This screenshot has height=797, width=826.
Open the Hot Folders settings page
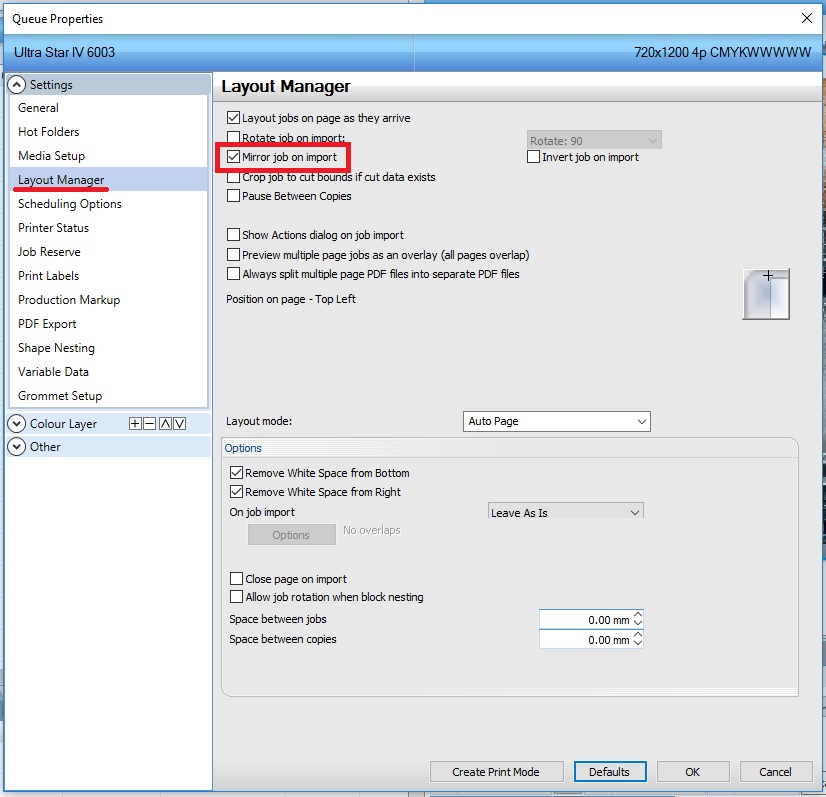[109, 132]
